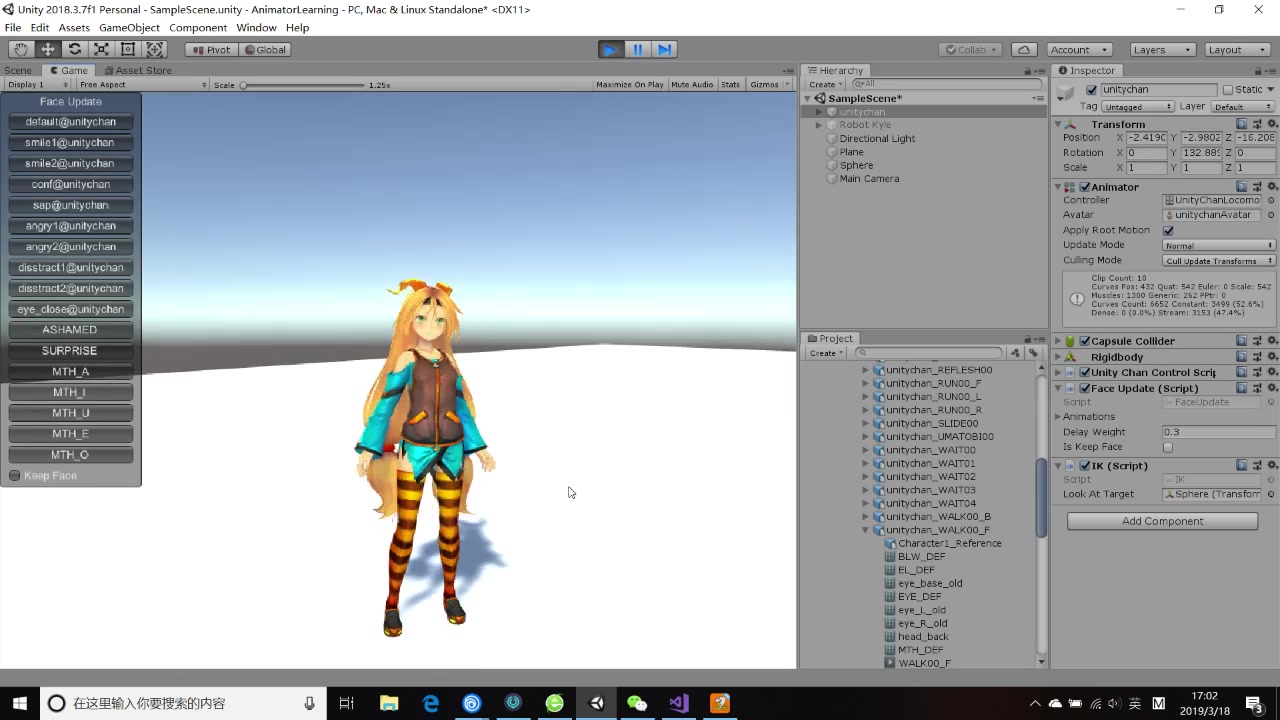
Task: Open File Explorer from taskbar
Action: (389, 703)
